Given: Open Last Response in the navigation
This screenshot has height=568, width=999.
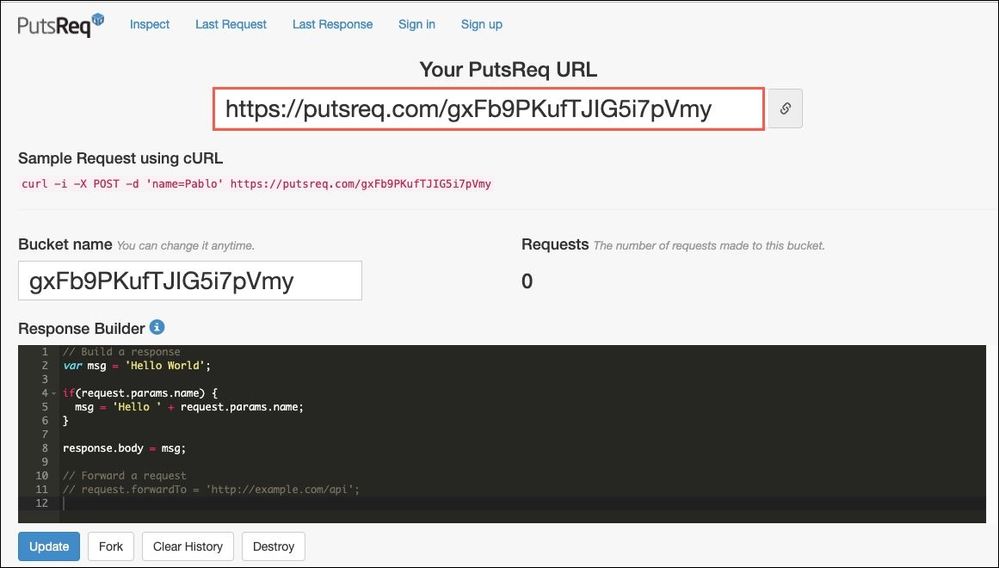Looking at the screenshot, I should [332, 24].
